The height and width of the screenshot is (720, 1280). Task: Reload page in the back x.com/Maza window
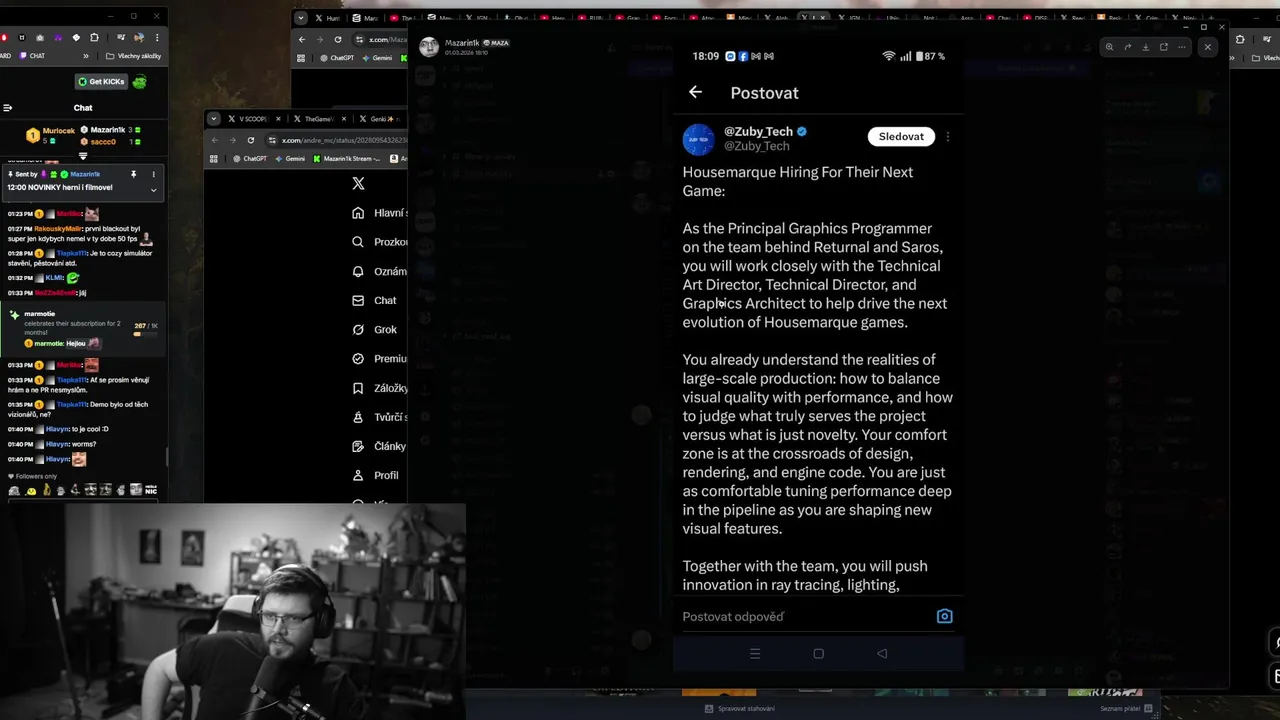tap(338, 39)
